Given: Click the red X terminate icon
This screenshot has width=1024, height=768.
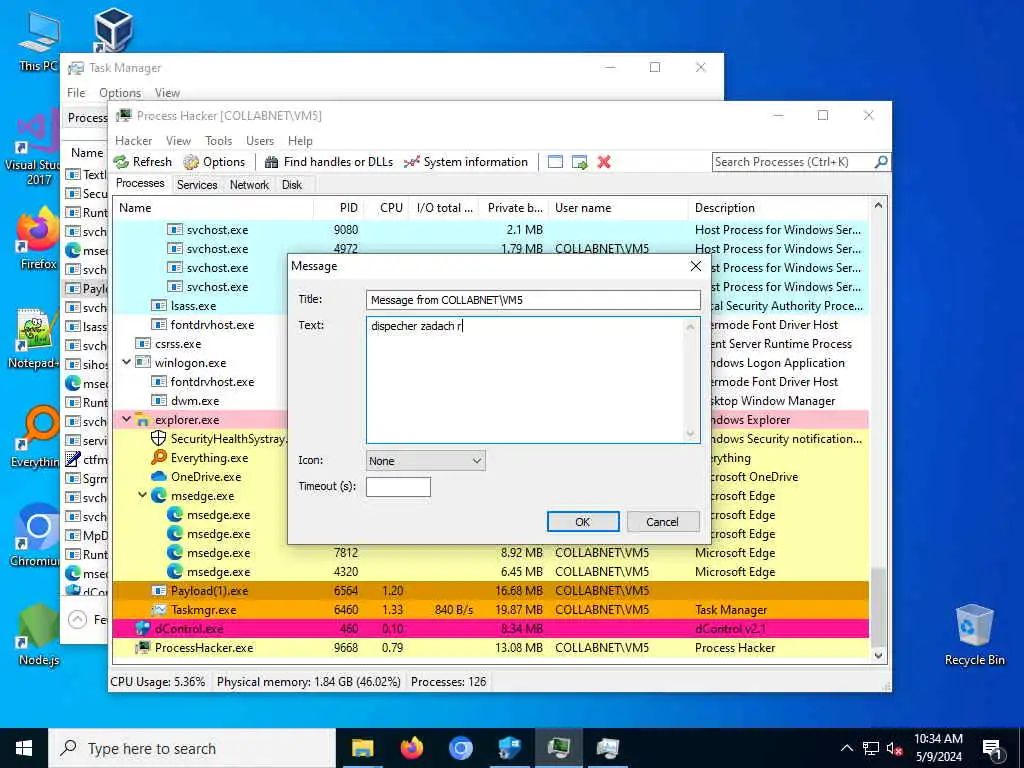Looking at the screenshot, I should 604,162.
